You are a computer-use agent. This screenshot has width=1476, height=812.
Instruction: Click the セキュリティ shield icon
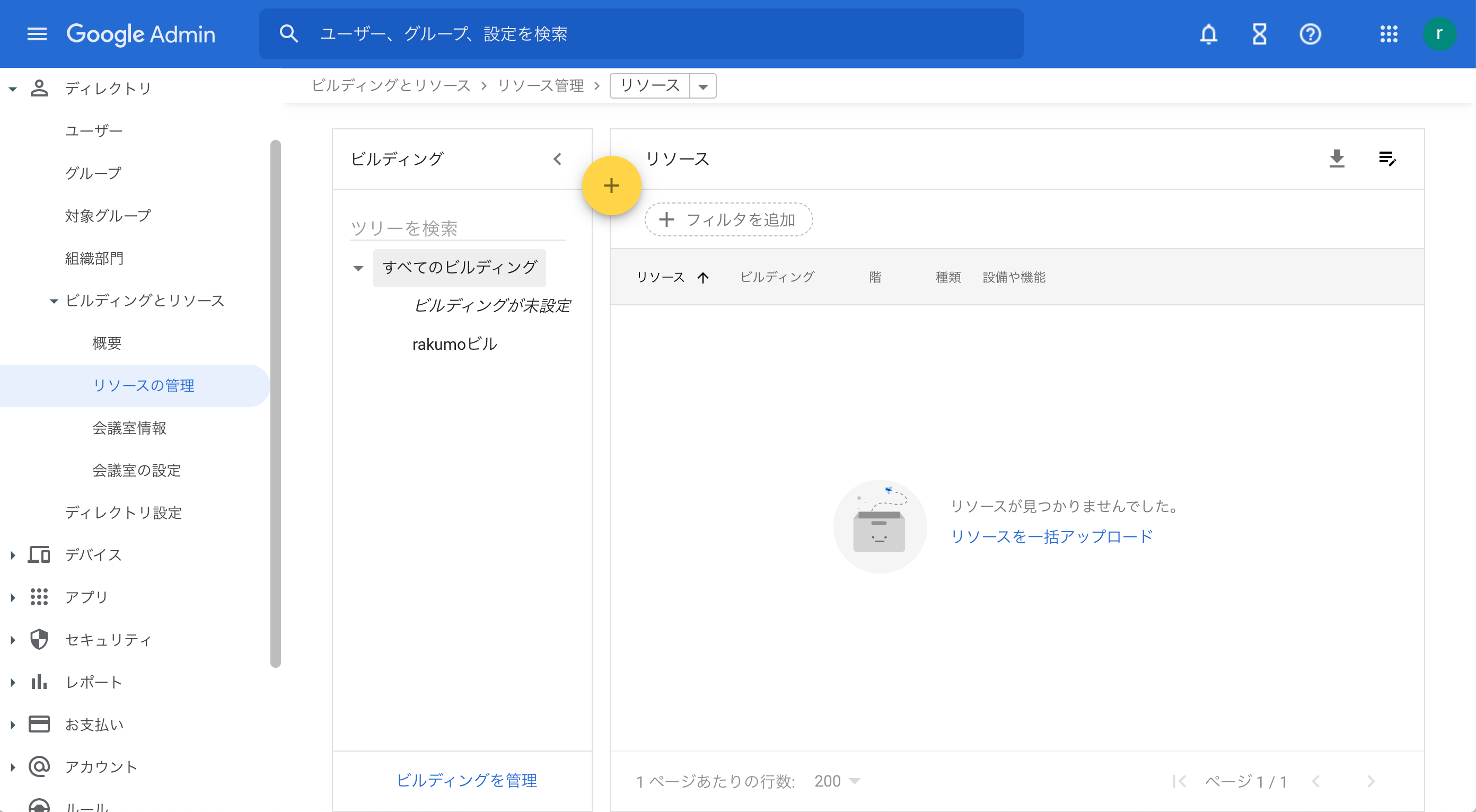click(x=39, y=639)
